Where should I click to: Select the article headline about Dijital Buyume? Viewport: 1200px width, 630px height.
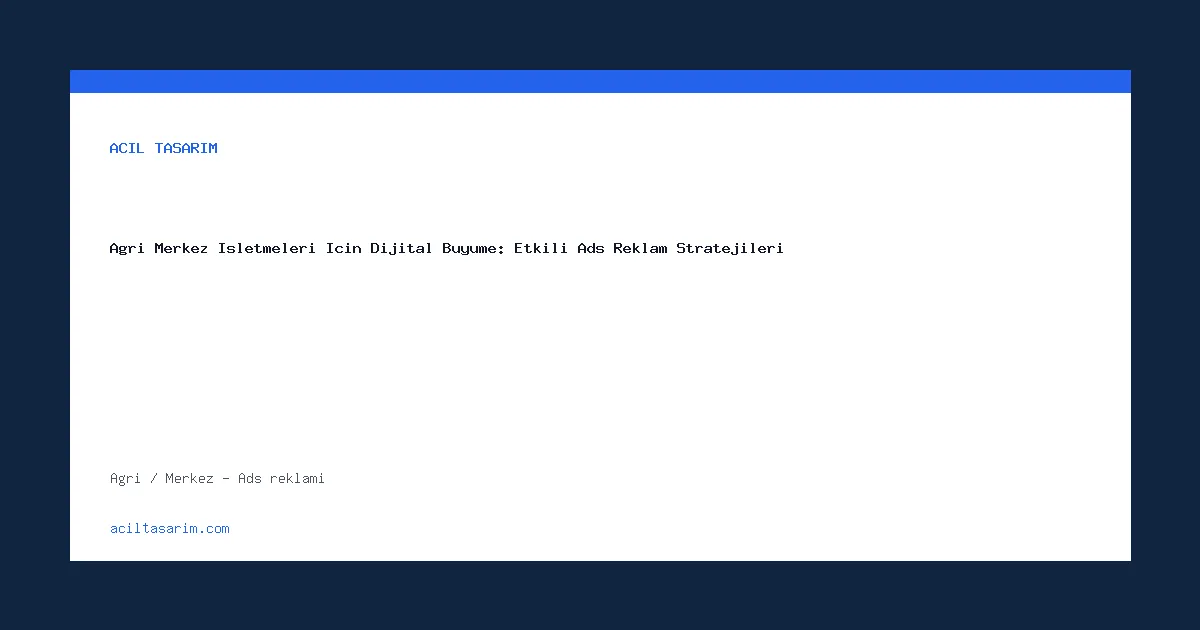446,248
